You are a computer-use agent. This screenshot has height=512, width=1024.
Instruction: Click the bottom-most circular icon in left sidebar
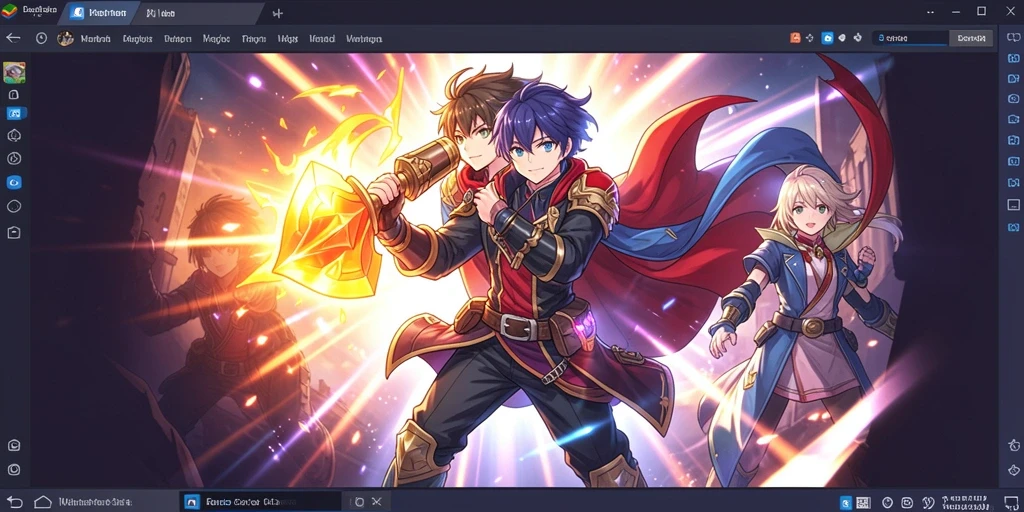tap(14, 470)
